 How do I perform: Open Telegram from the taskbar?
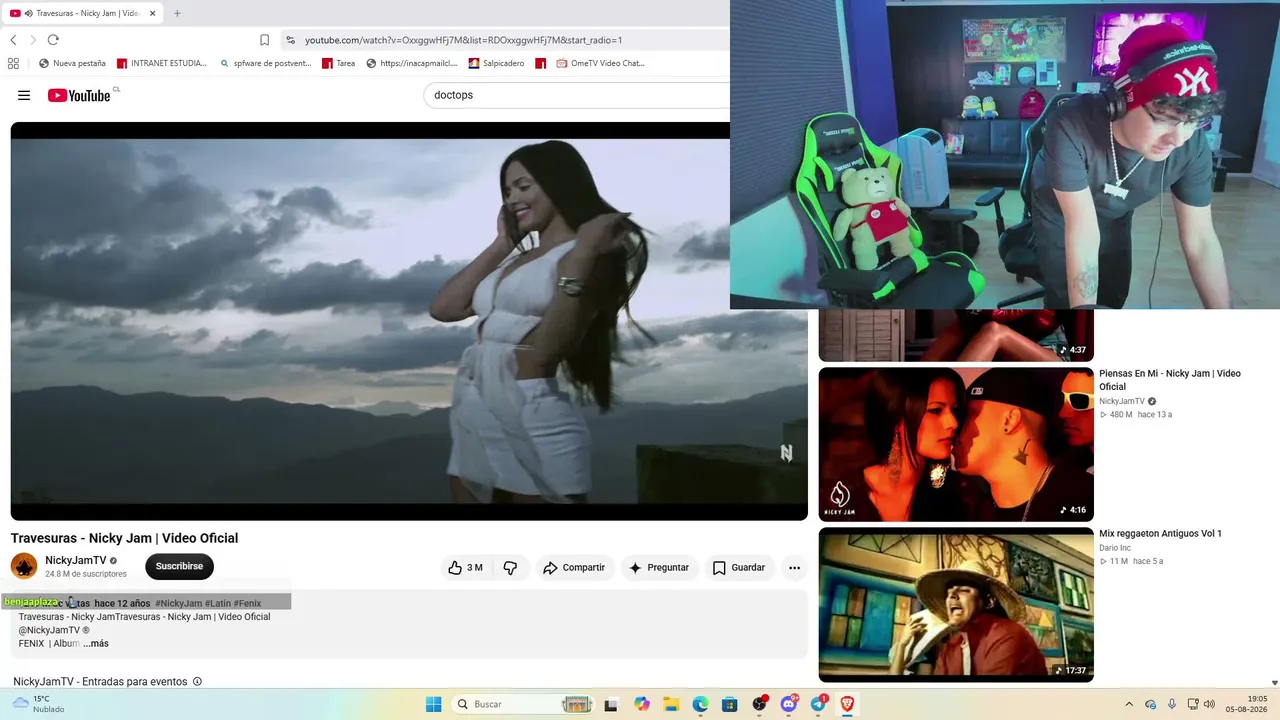tap(818, 704)
